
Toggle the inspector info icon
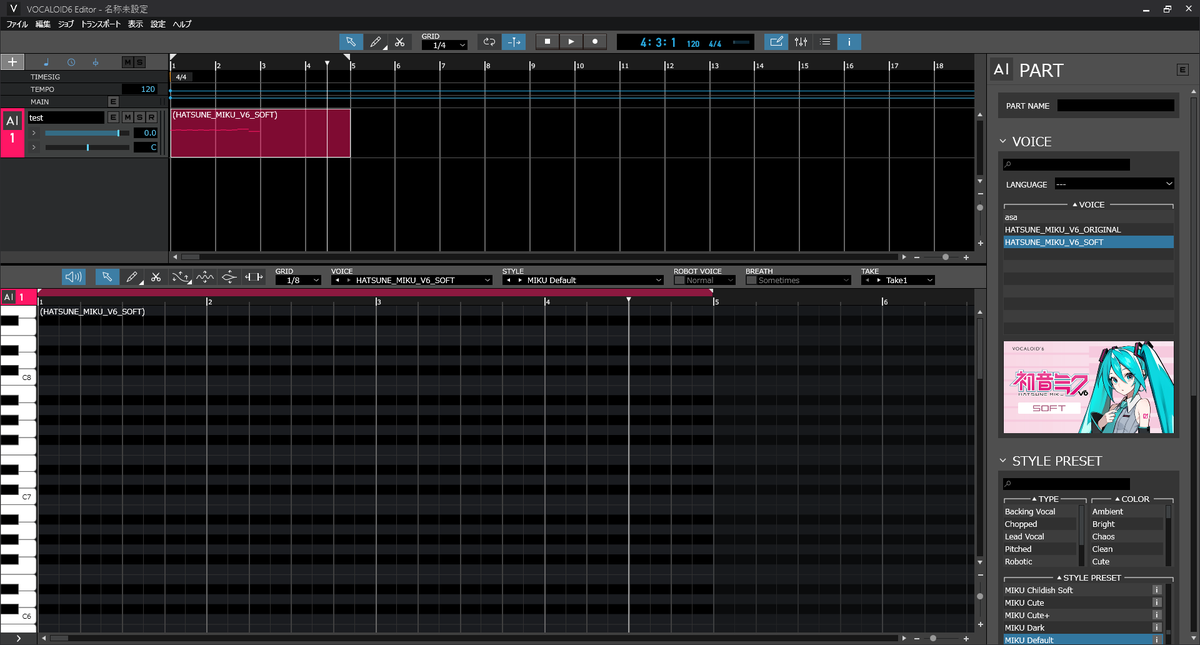[x=850, y=42]
